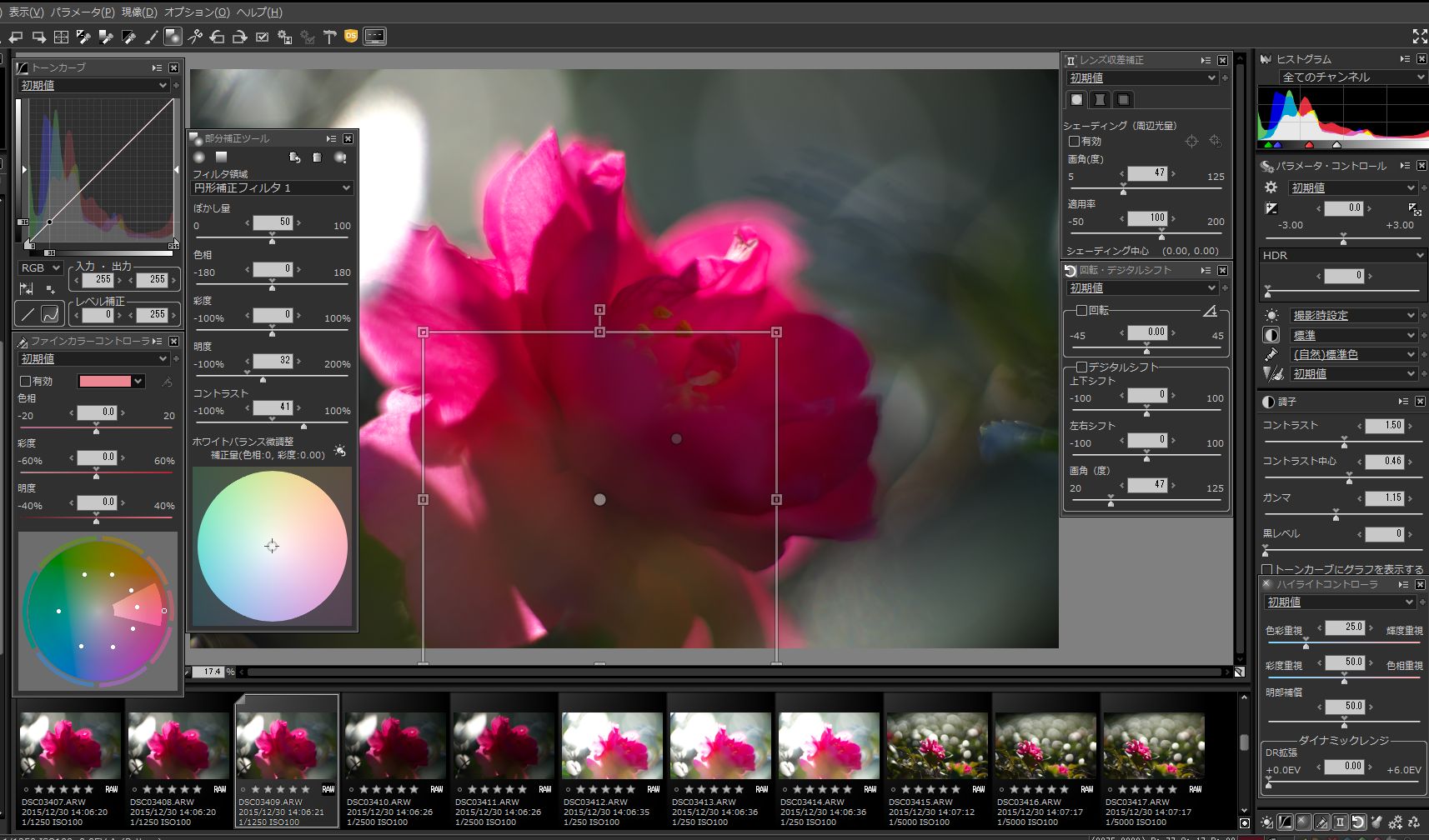Open the Fine Color Controller 初期値 dropdown
1429x840 pixels.
tap(93, 359)
